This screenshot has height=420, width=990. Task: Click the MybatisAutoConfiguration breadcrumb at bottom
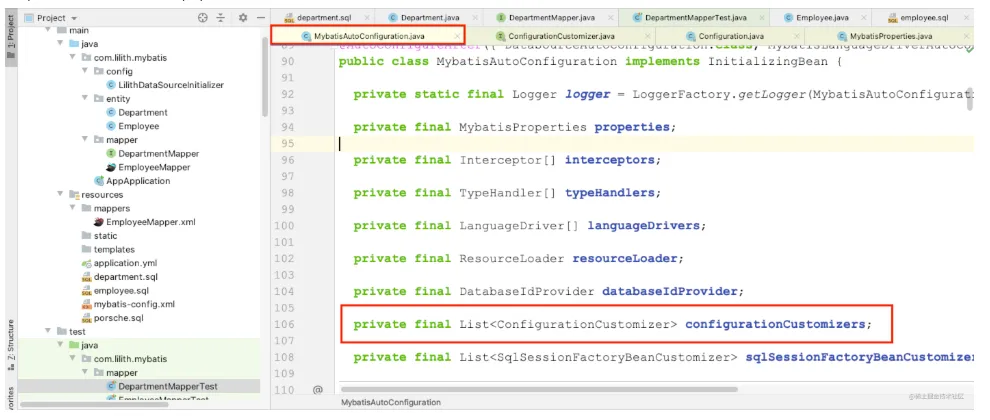[391, 402]
